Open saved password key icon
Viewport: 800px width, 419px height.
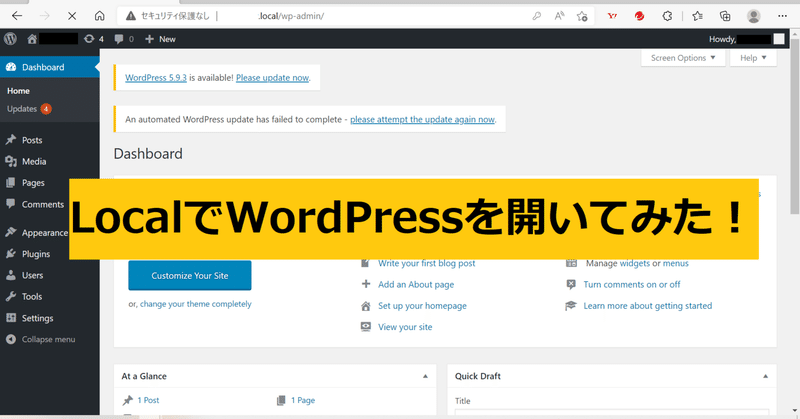(536, 16)
